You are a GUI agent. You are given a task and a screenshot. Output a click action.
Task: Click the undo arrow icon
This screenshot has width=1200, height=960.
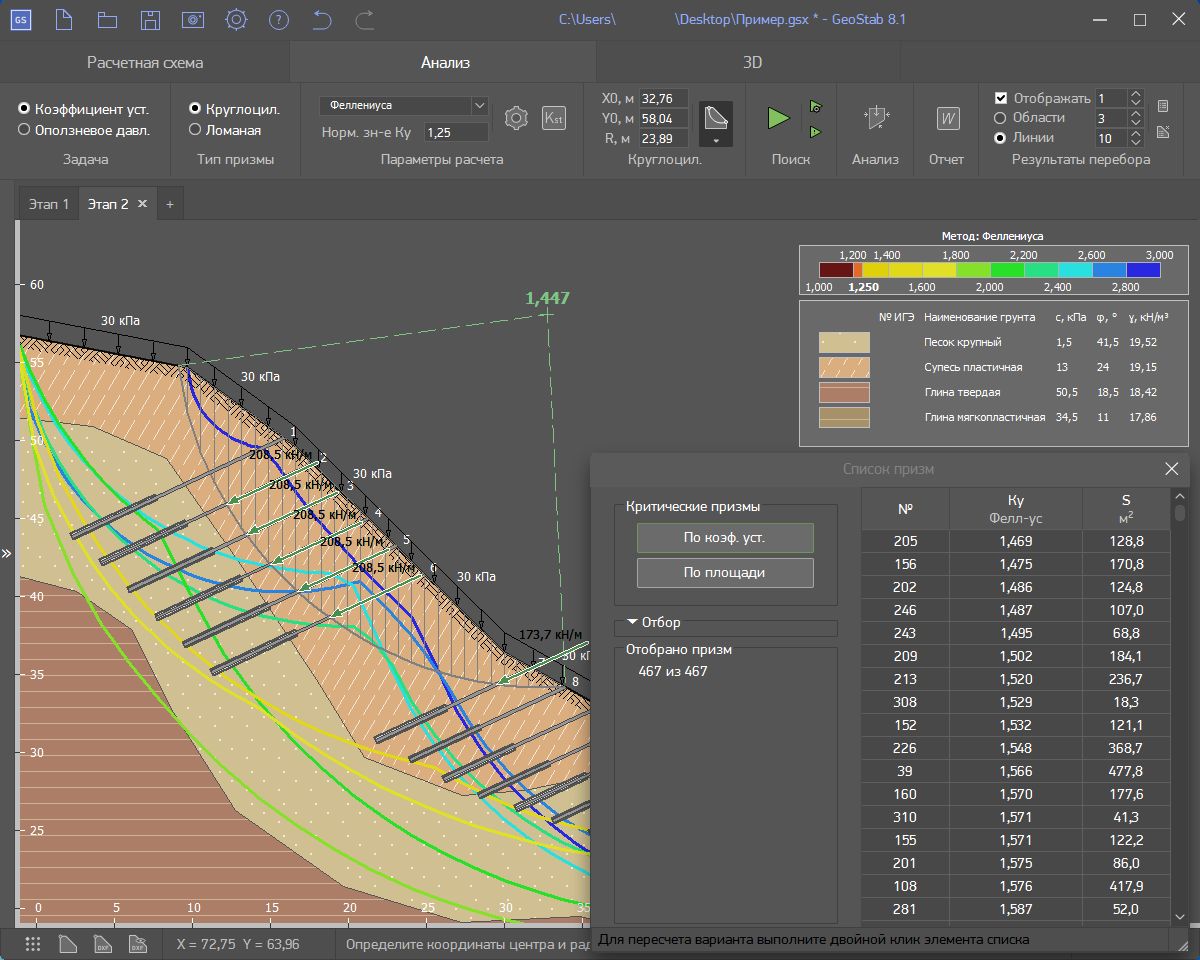(x=322, y=19)
